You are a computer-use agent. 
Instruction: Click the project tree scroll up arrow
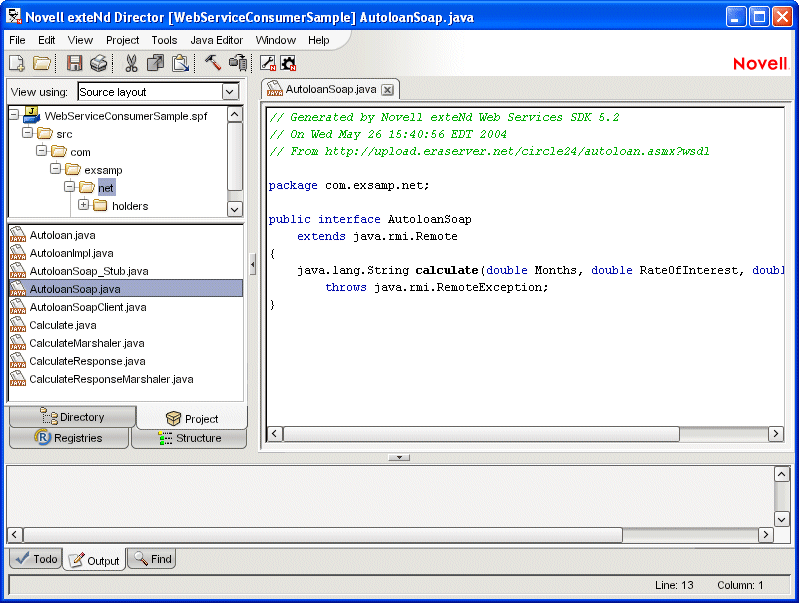(x=234, y=114)
